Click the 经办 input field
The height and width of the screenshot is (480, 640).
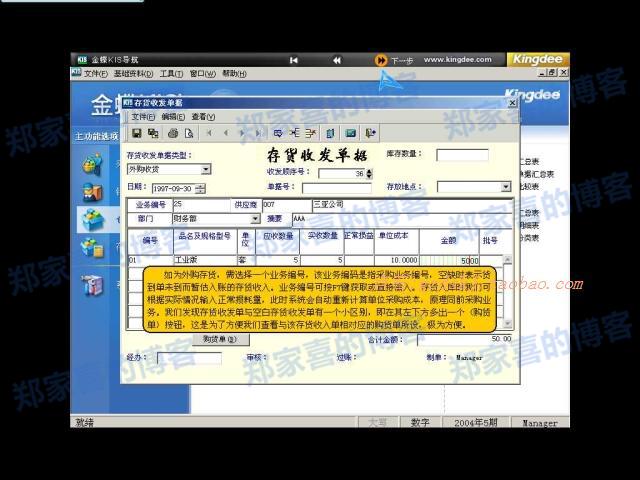(x=189, y=359)
